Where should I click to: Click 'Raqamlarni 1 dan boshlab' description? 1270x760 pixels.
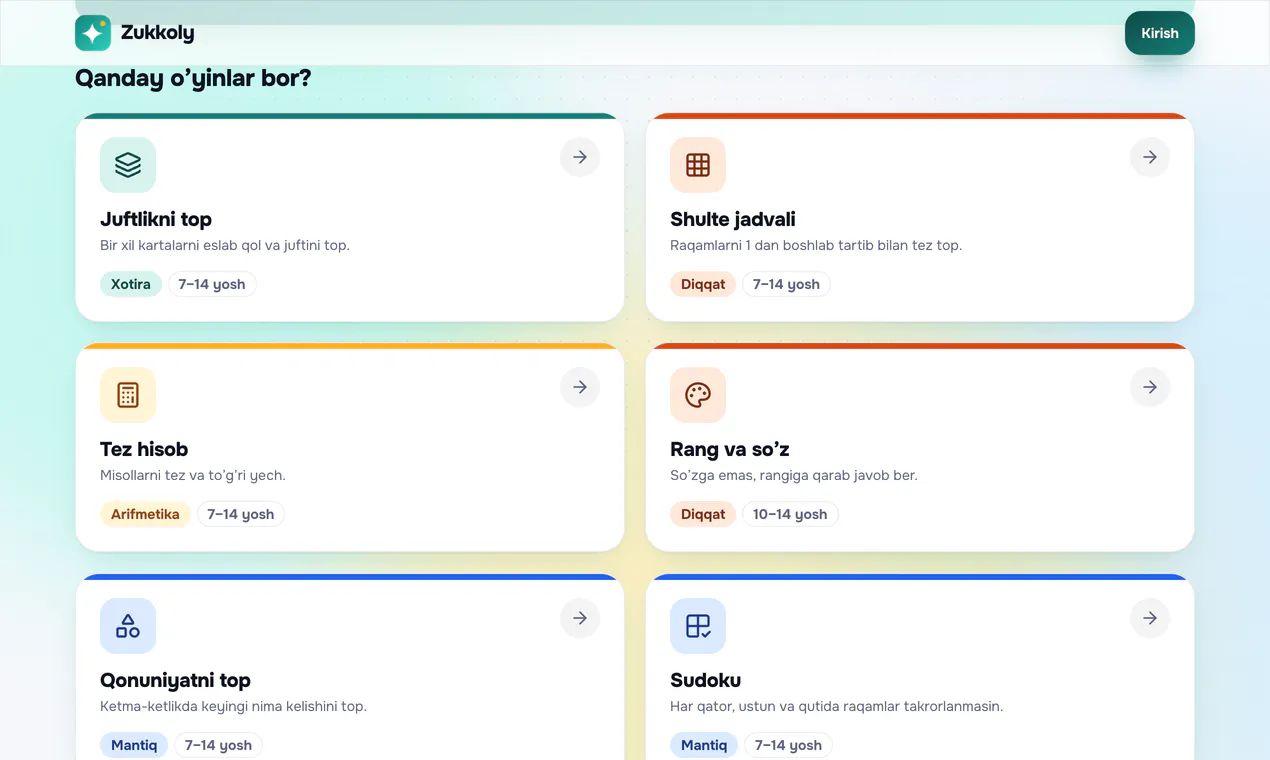click(816, 245)
